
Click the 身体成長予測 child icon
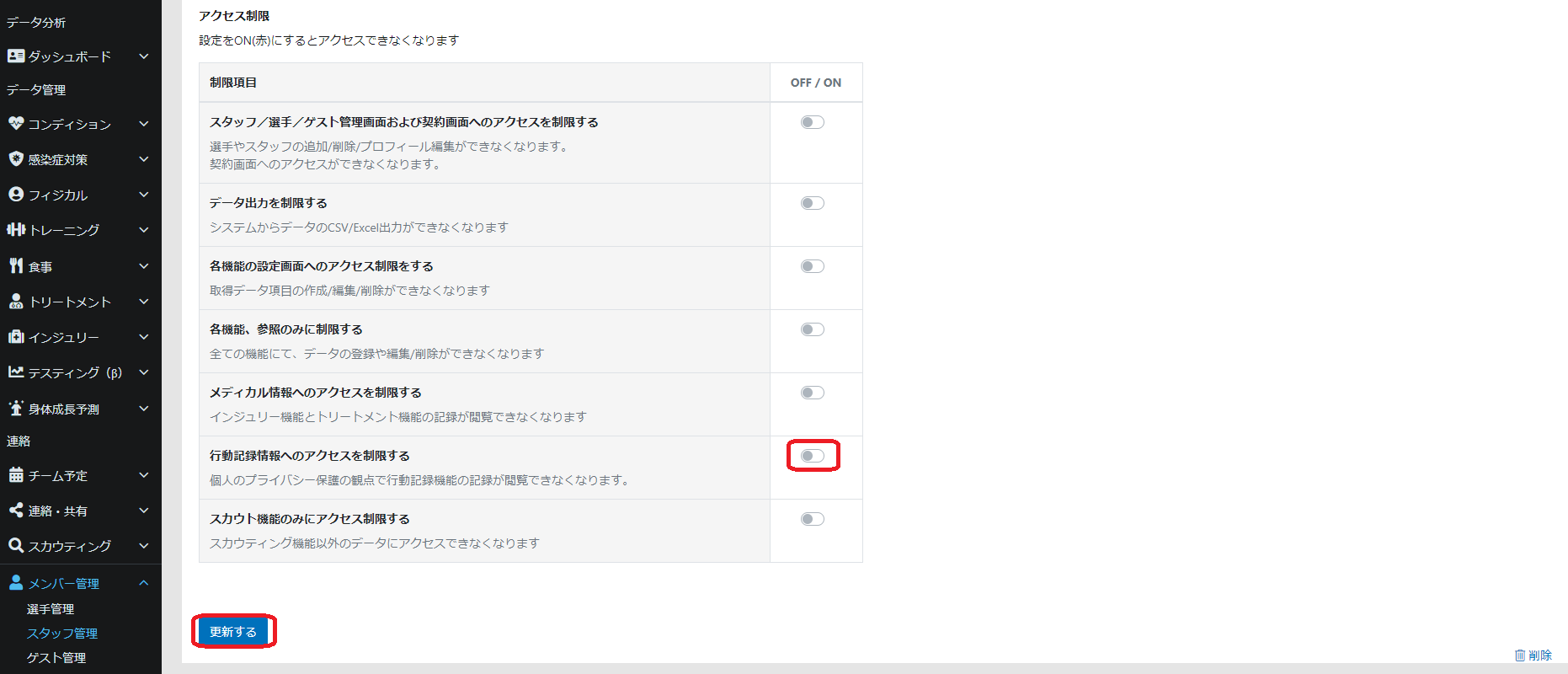16,408
